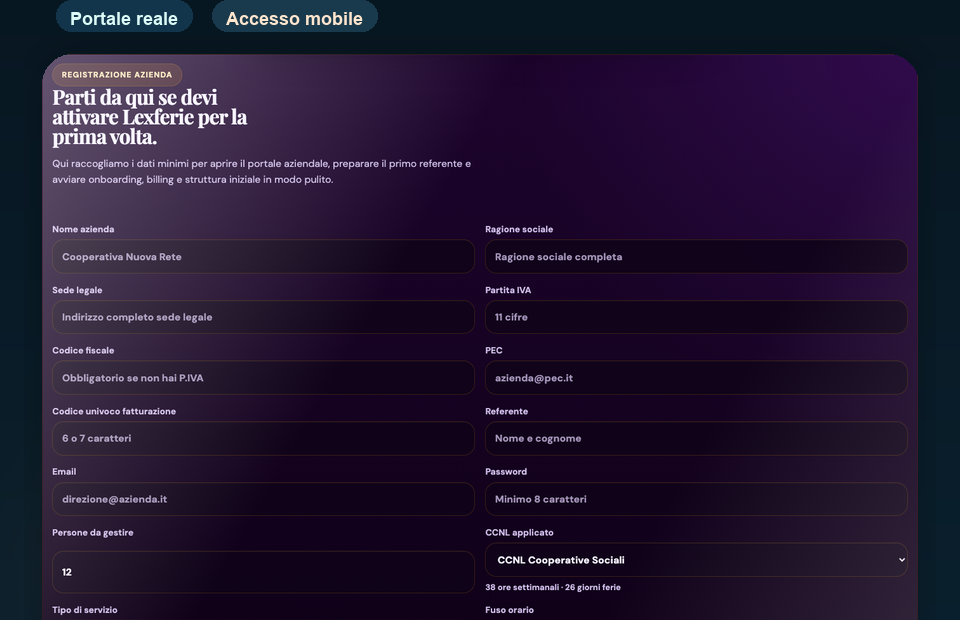The height and width of the screenshot is (620, 960).
Task: Click the REGISTRAZIONE AZIENDA badge
Action: [117, 74]
